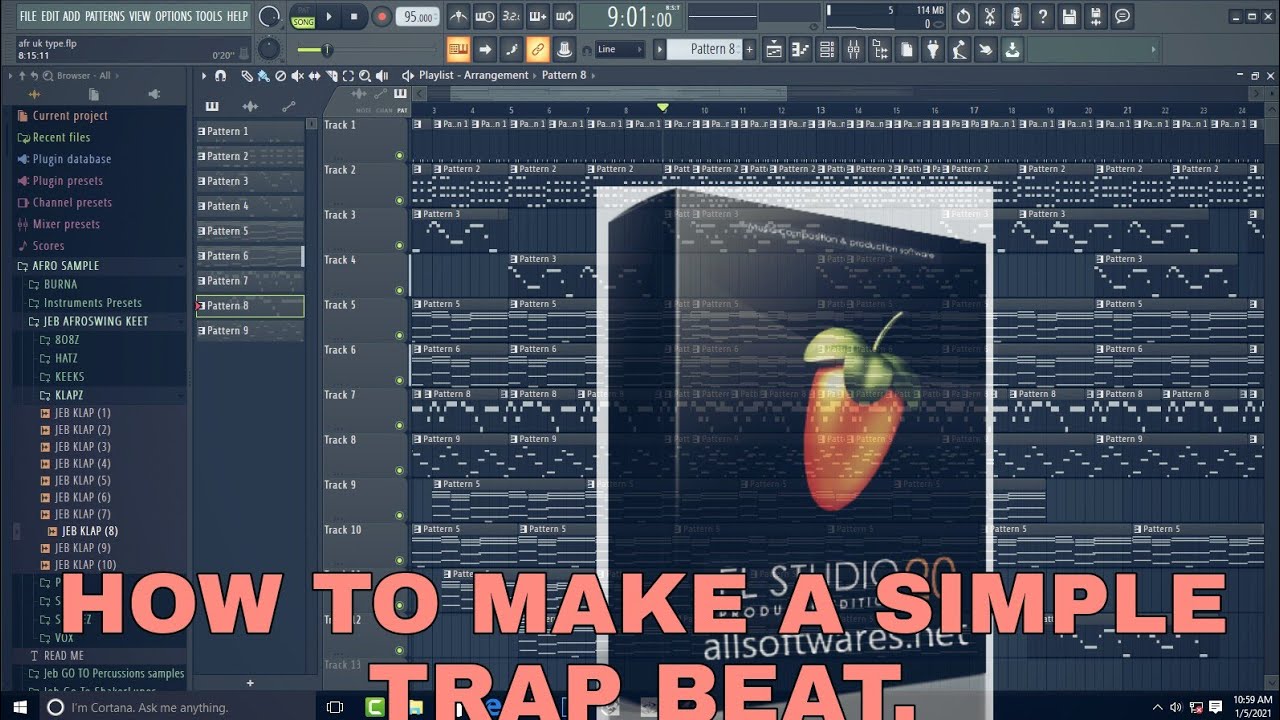The width and height of the screenshot is (1280, 720).
Task: Toggle playlist snap magnet
Action: 220,76
